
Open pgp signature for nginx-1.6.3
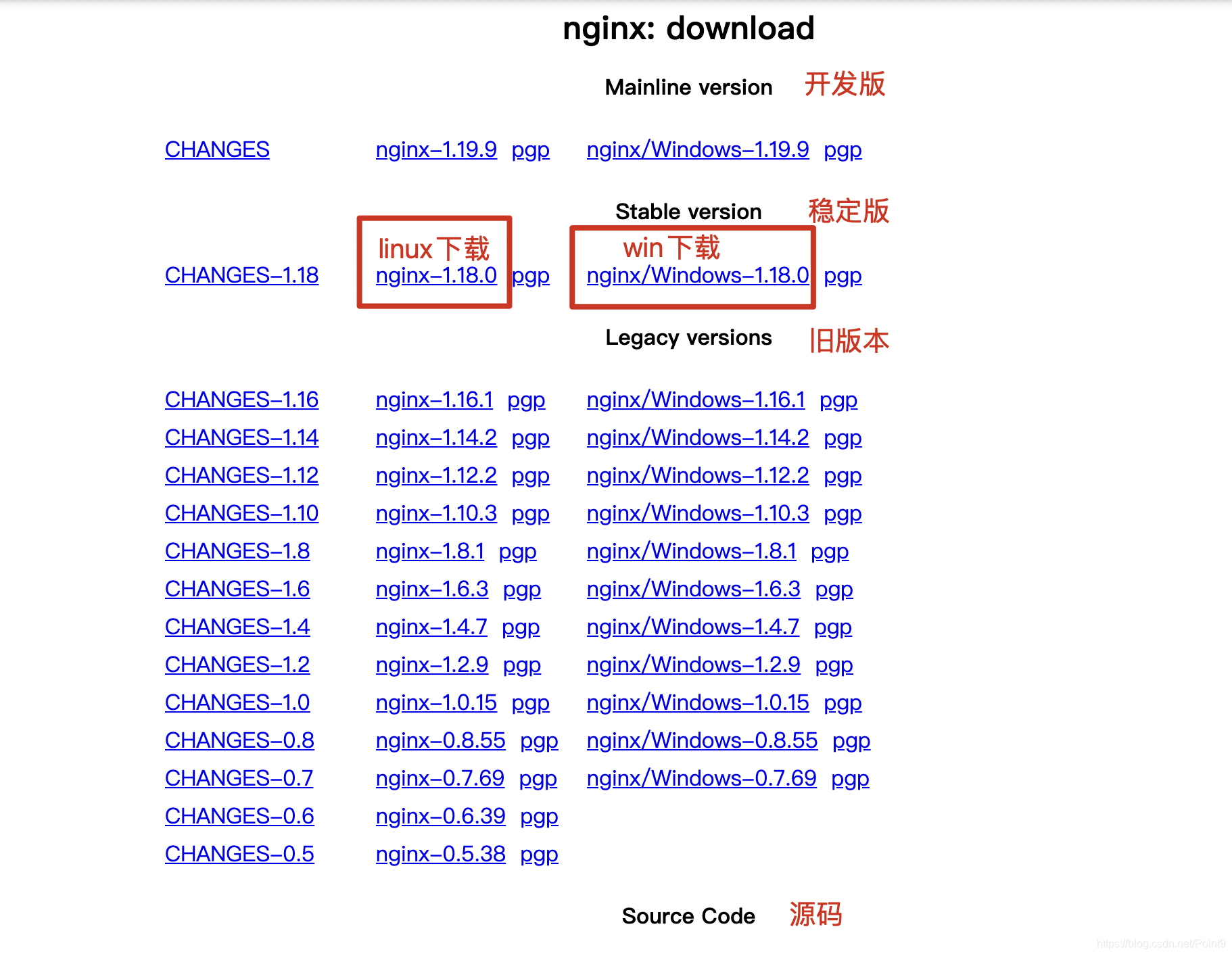(522, 589)
